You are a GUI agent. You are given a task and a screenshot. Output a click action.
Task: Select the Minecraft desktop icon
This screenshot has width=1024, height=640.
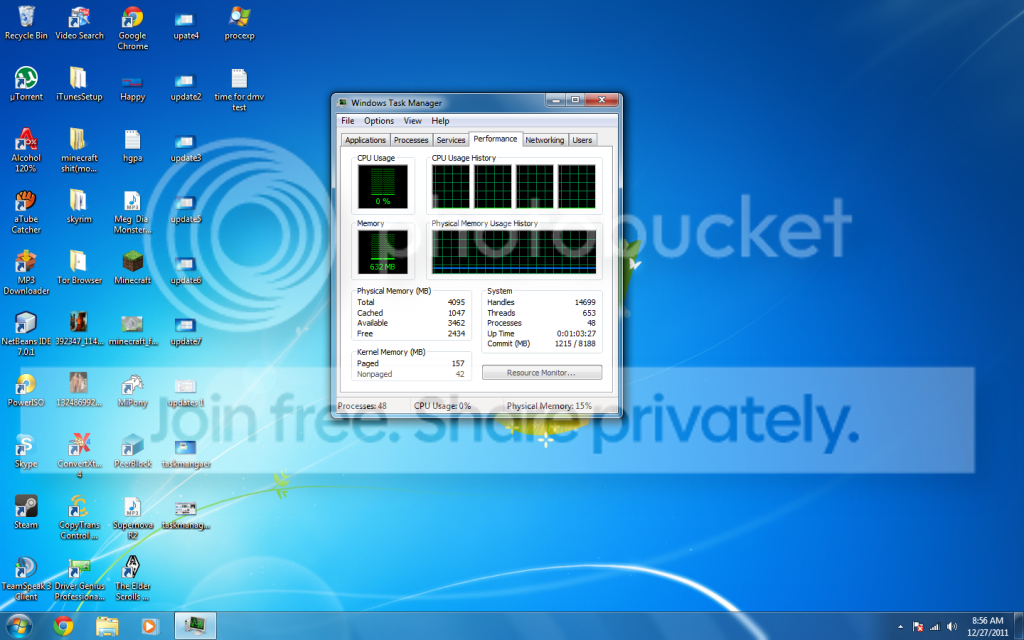tap(133, 268)
